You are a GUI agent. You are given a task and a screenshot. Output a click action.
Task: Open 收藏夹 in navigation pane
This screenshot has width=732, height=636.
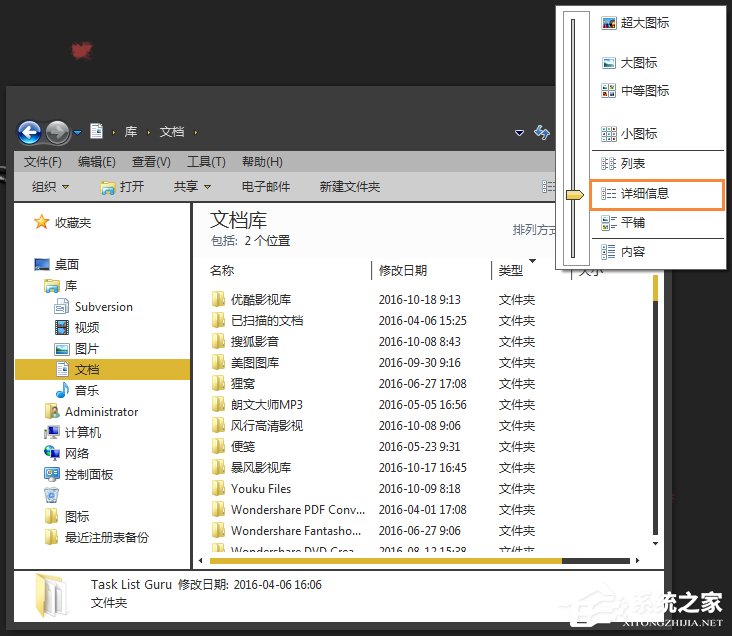tap(63, 222)
